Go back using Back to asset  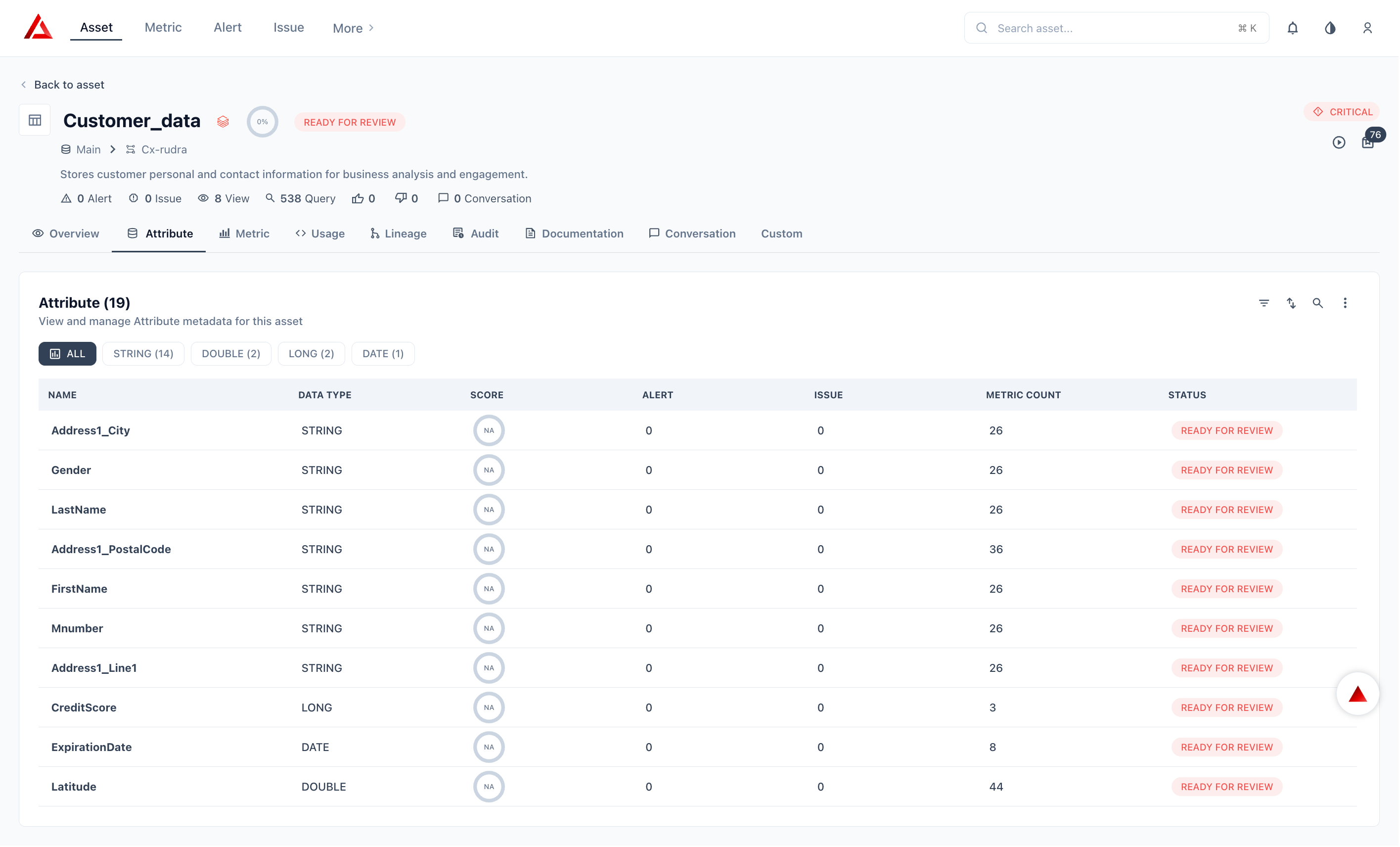tap(62, 85)
